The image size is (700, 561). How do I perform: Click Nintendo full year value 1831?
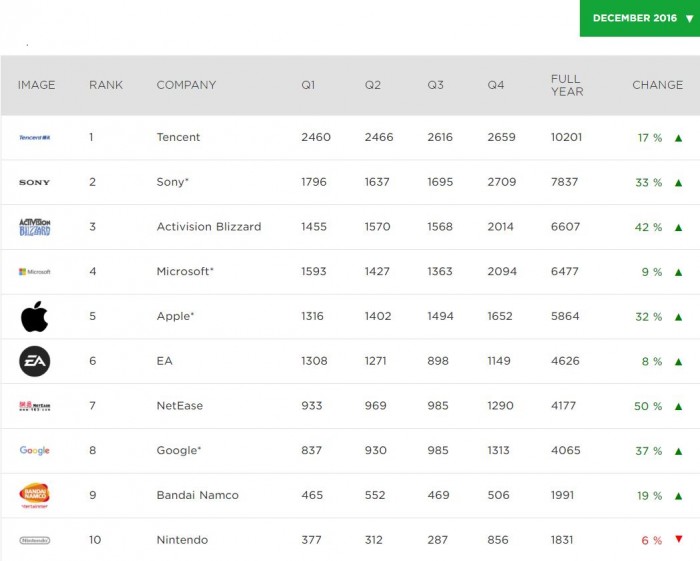tap(562, 540)
